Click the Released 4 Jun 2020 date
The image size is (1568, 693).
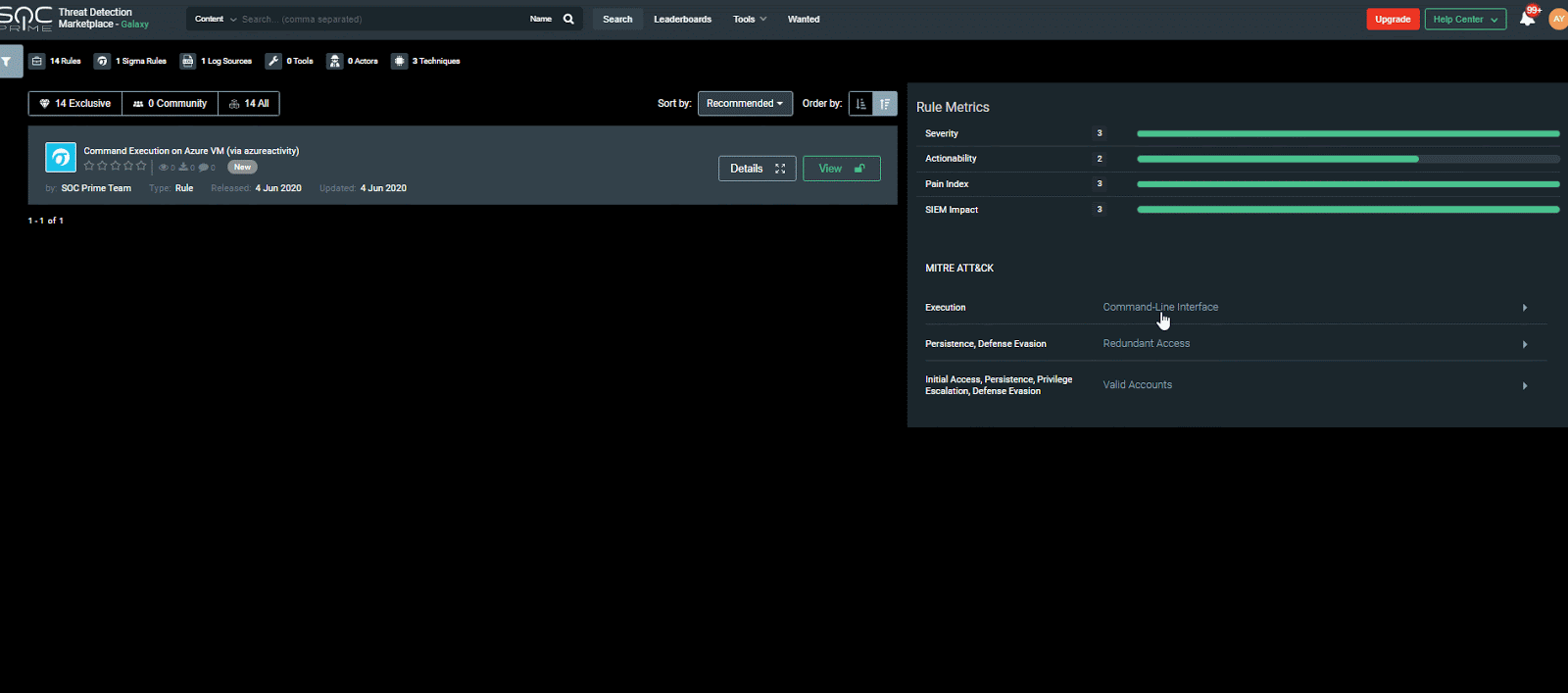click(x=278, y=188)
